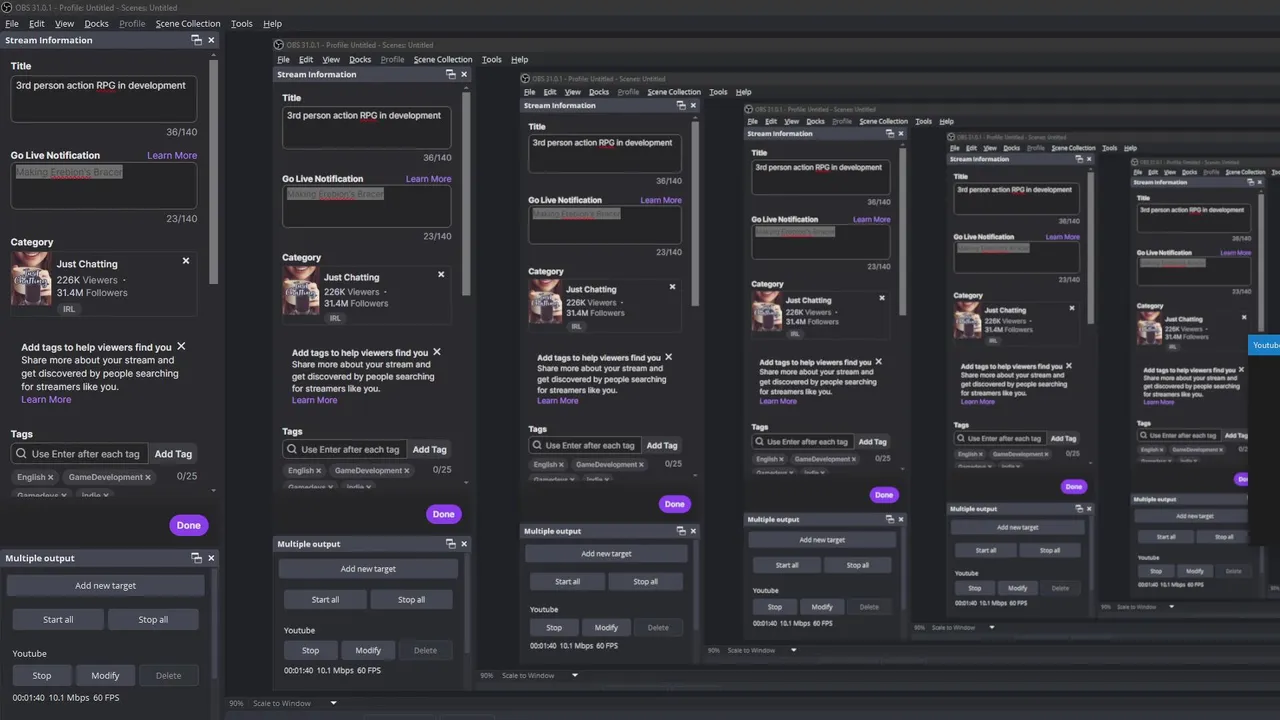Click the 0/25 tag counter in main window

pyautogui.click(x=187, y=476)
